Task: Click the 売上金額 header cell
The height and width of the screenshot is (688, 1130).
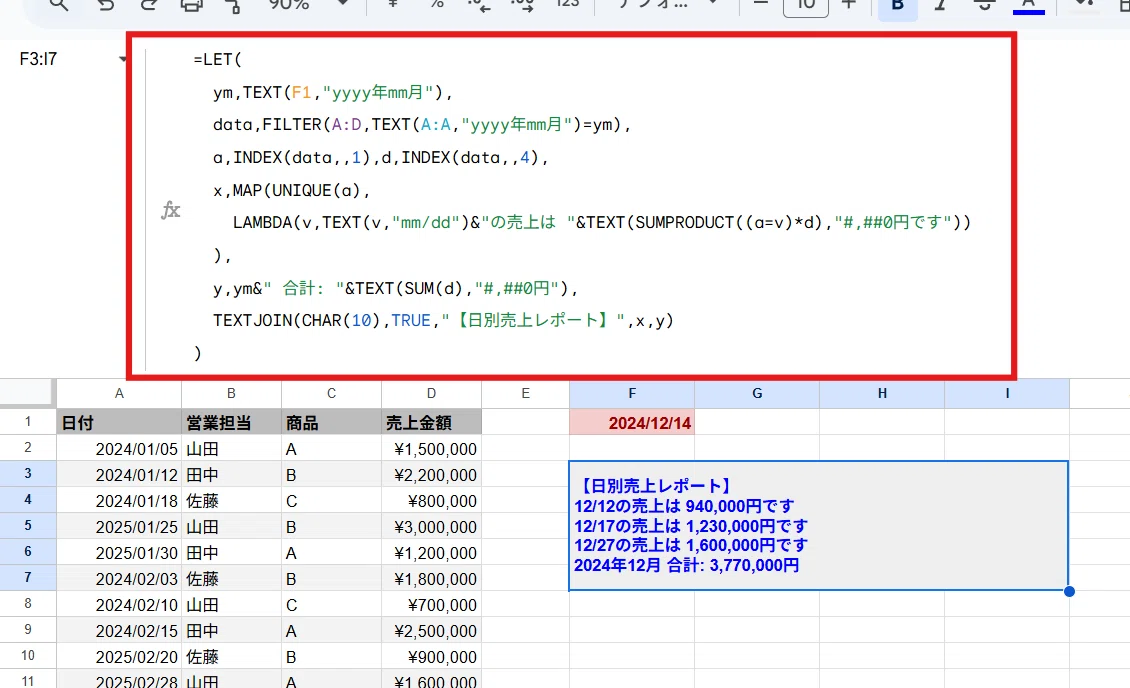Action: [431, 422]
